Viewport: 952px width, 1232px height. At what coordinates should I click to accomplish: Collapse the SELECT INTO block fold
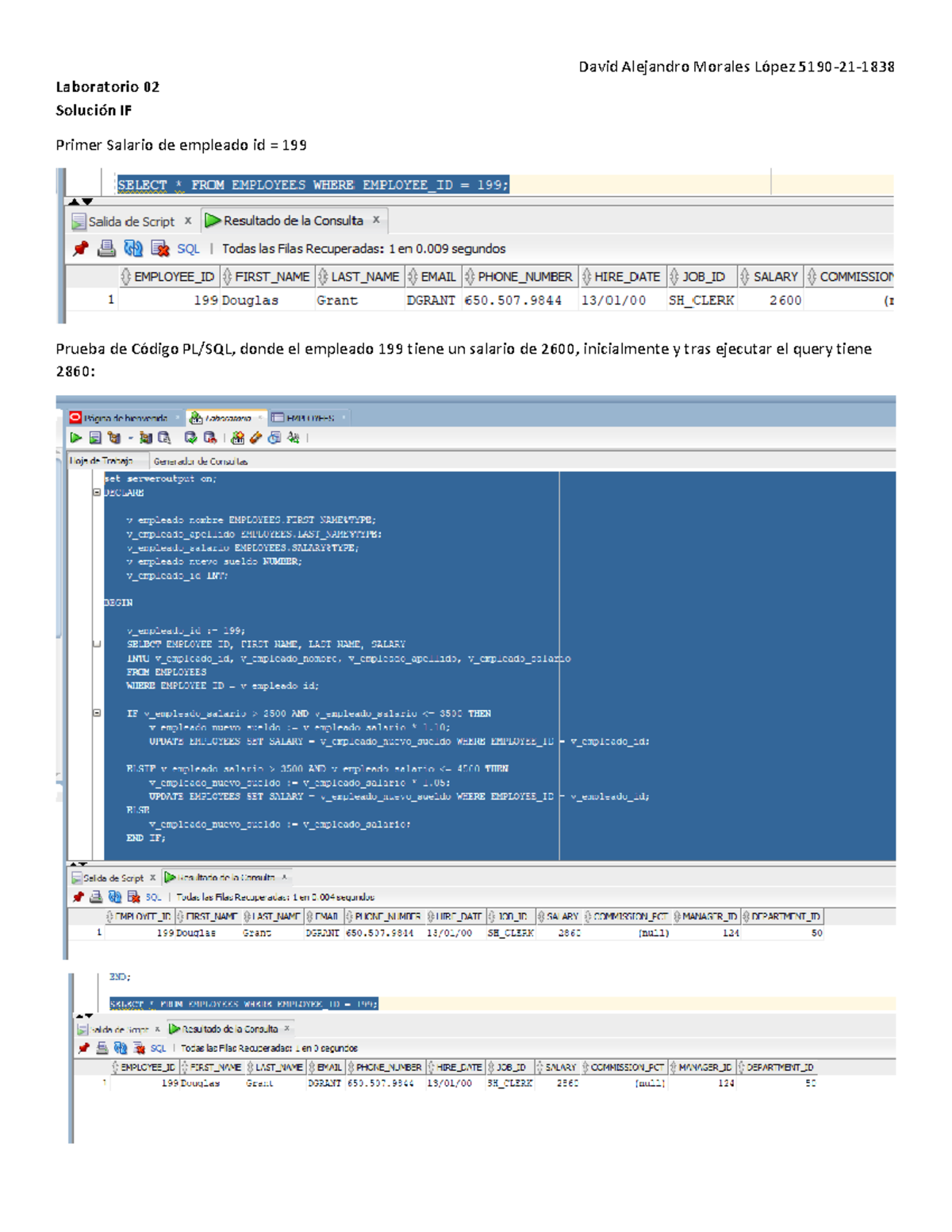coord(97,644)
